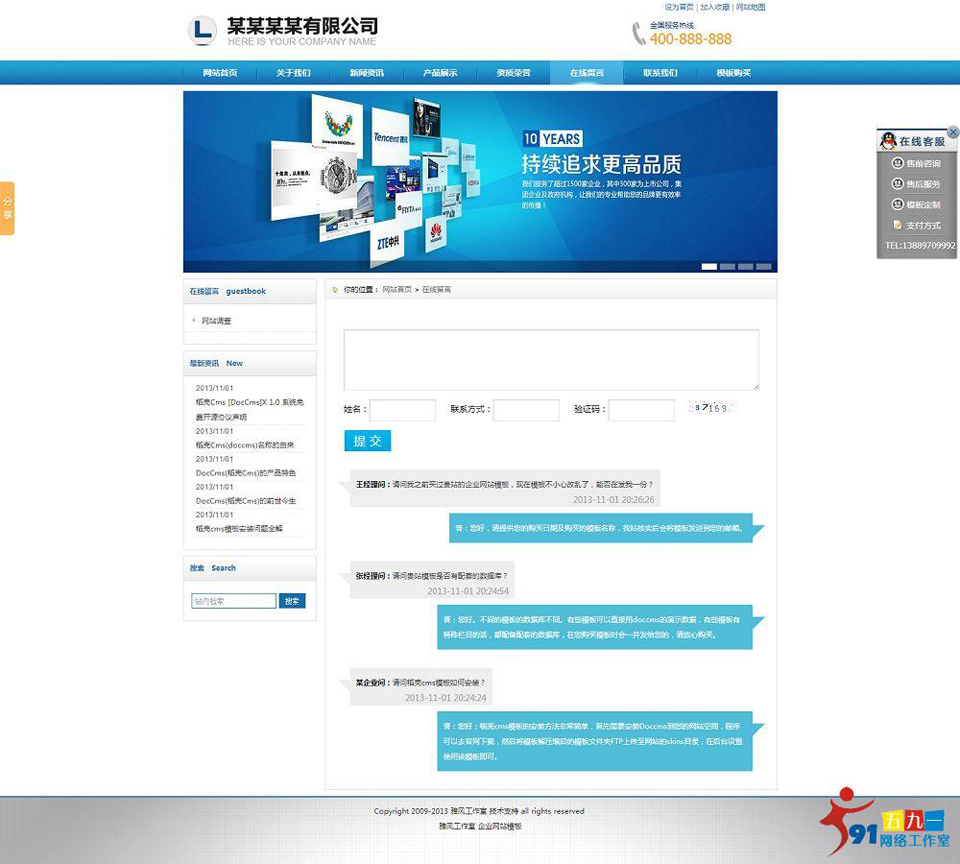Open 售前咨询 chat from the service panel

pyautogui.click(x=916, y=163)
